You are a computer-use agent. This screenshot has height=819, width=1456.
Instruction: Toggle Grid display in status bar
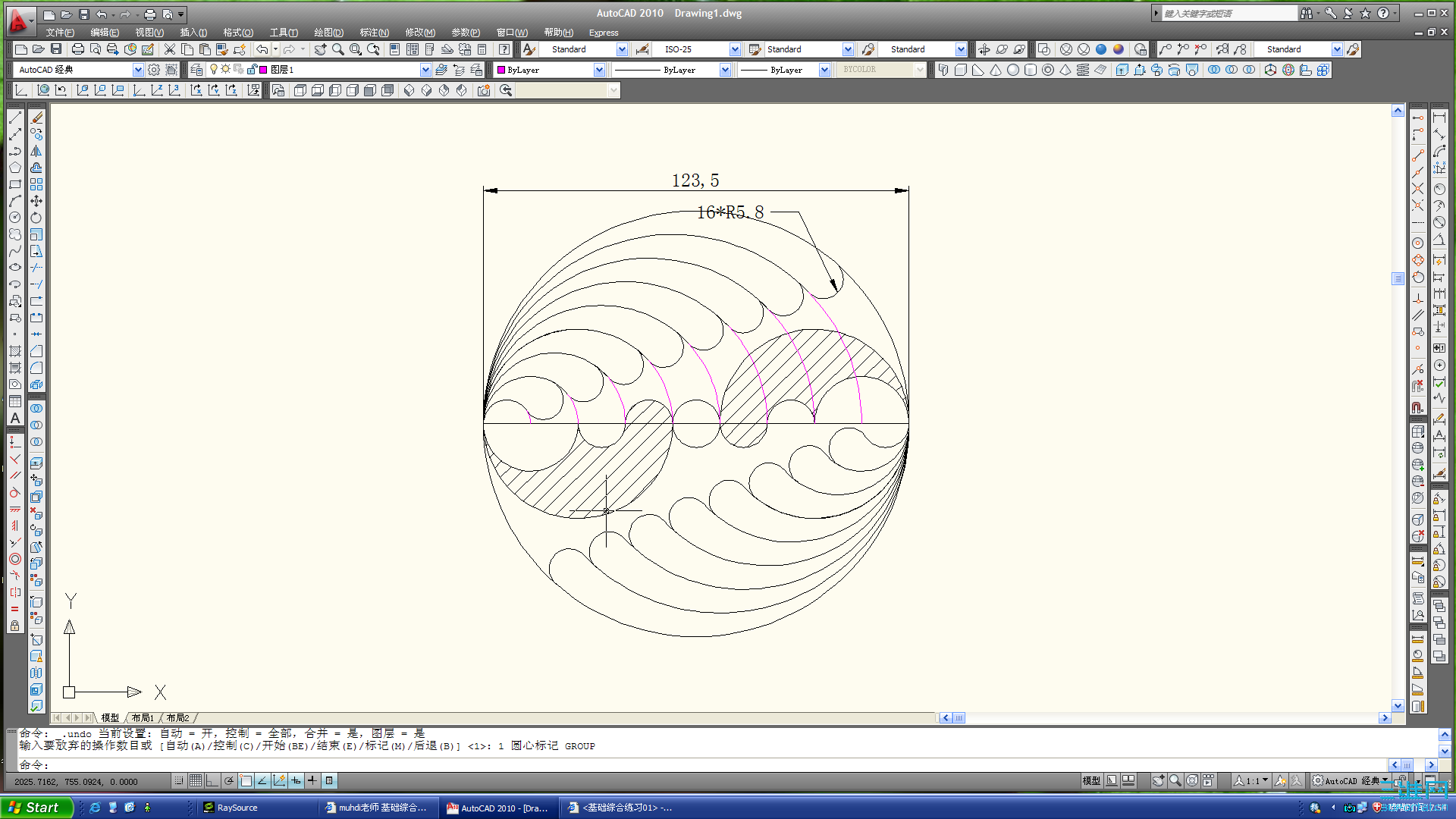(196, 780)
